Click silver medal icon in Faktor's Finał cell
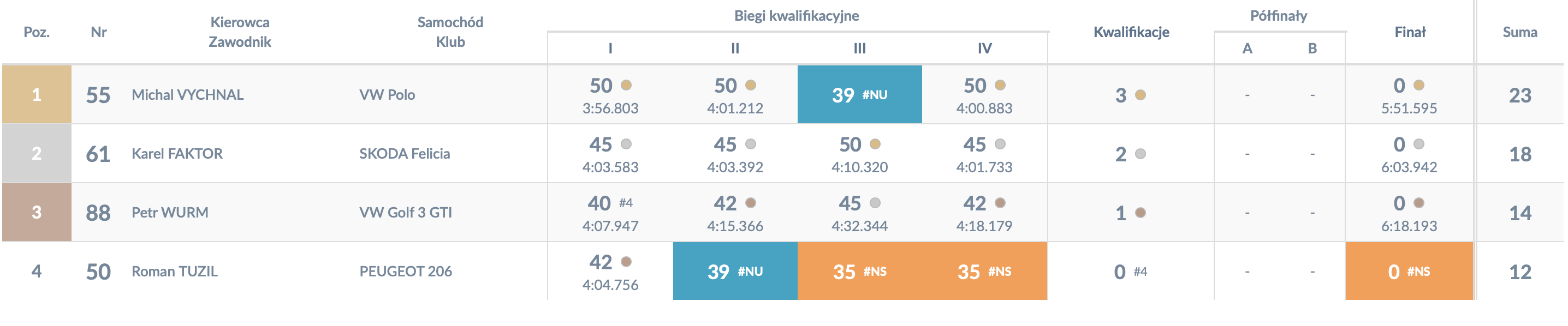This screenshot has width=1568, height=326. pyautogui.click(x=1419, y=144)
